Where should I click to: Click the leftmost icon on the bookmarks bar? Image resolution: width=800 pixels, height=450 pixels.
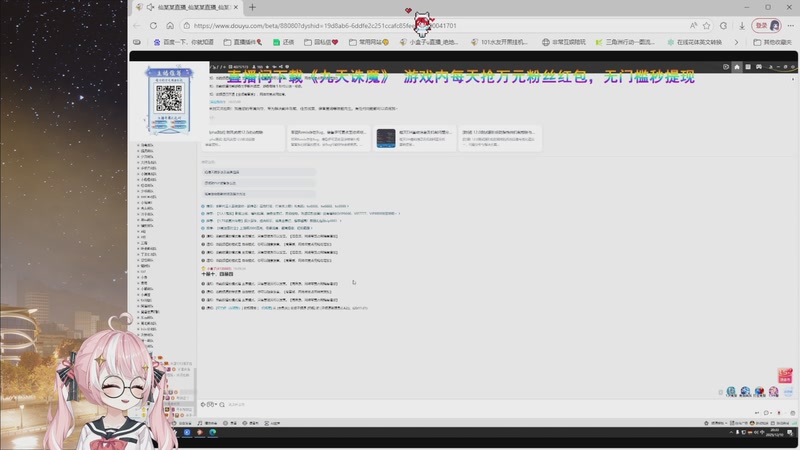pyautogui.click(x=137, y=42)
